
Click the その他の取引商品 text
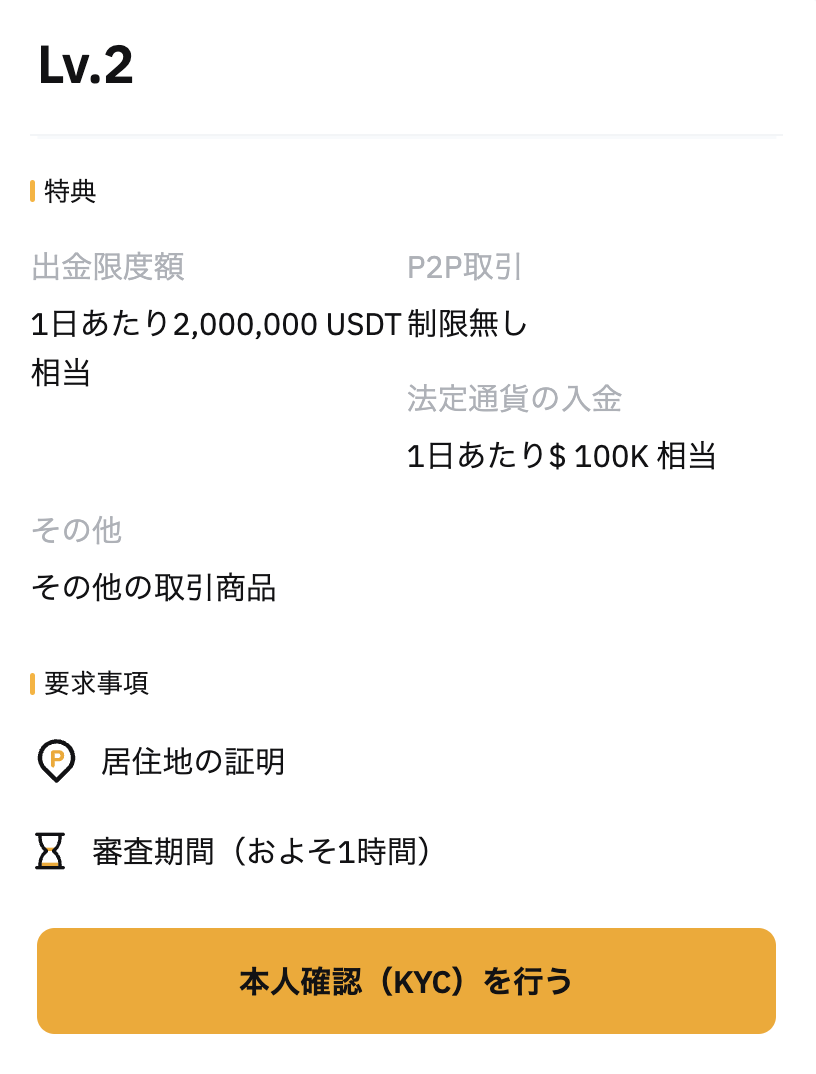click(x=153, y=587)
